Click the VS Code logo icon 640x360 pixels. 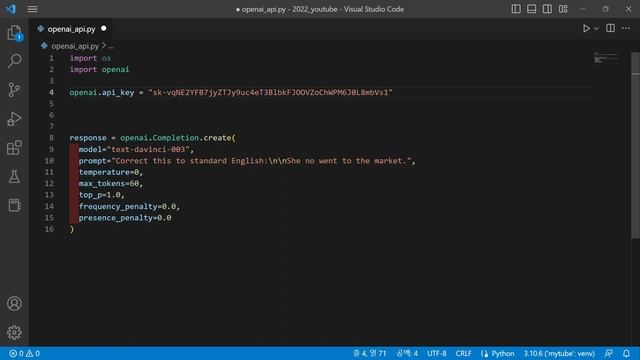(x=11, y=9)
